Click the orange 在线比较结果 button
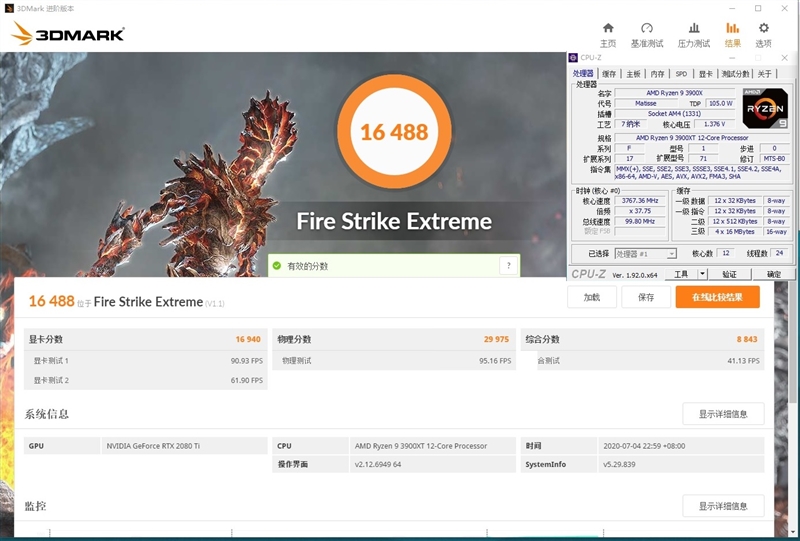The width and height of the screenshot is (800, 541). pos(717,297)
